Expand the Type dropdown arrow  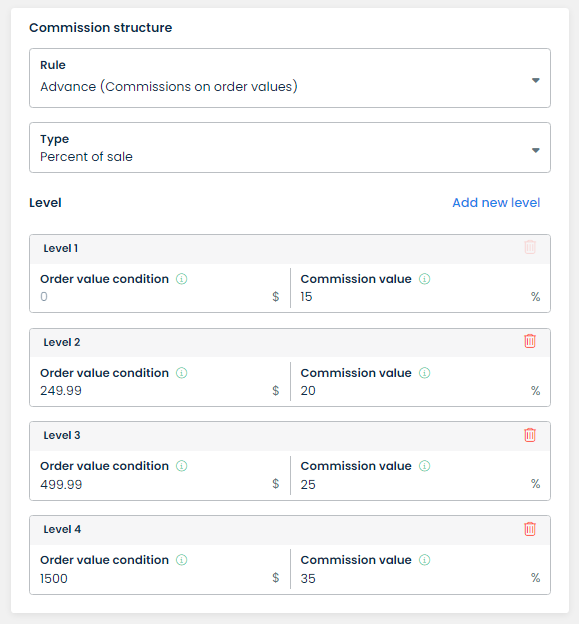click(536, 150)
